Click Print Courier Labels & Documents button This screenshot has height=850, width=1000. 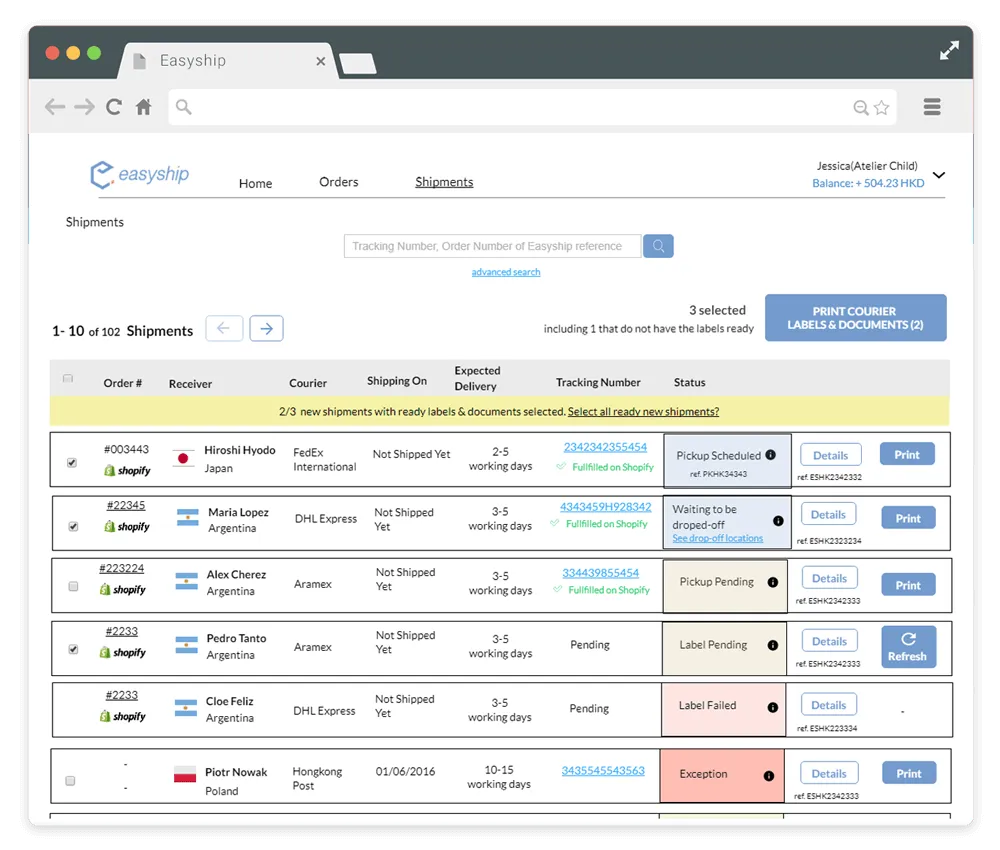coord(855,318)
